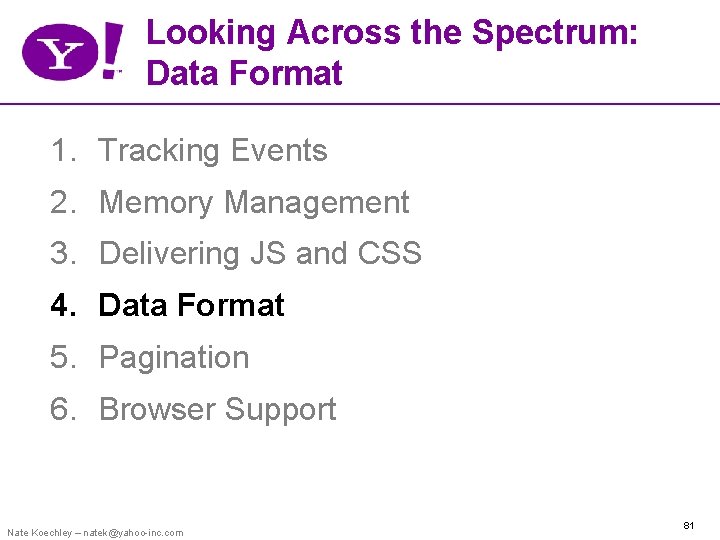The width and height of the screenshot is (720, 540).
Task: Click the list number '6.'
Action: click(x=64, y=410)
